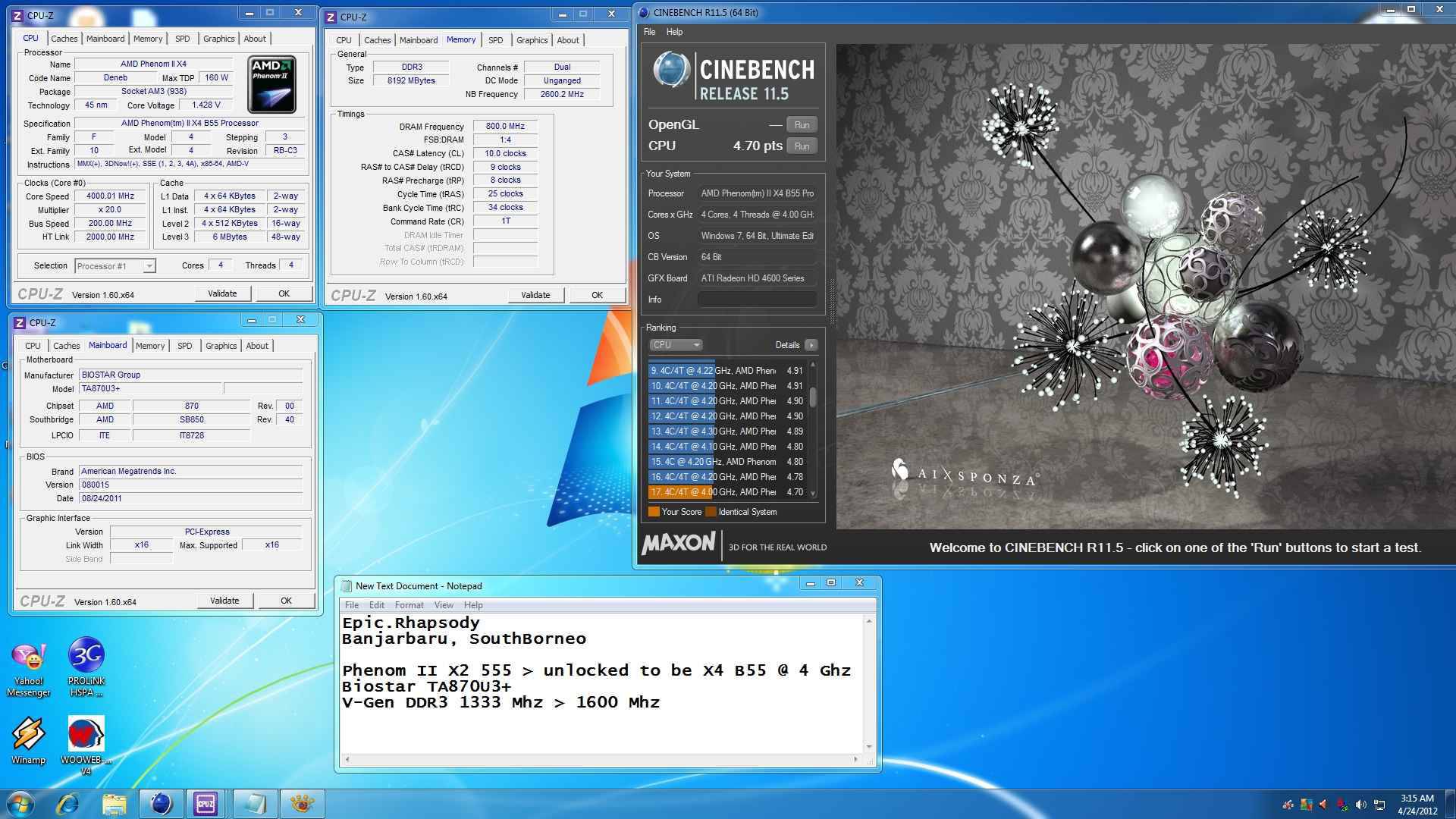
Task: Select ranking row 17 with score 4.70
Action: tap(727, 492)
